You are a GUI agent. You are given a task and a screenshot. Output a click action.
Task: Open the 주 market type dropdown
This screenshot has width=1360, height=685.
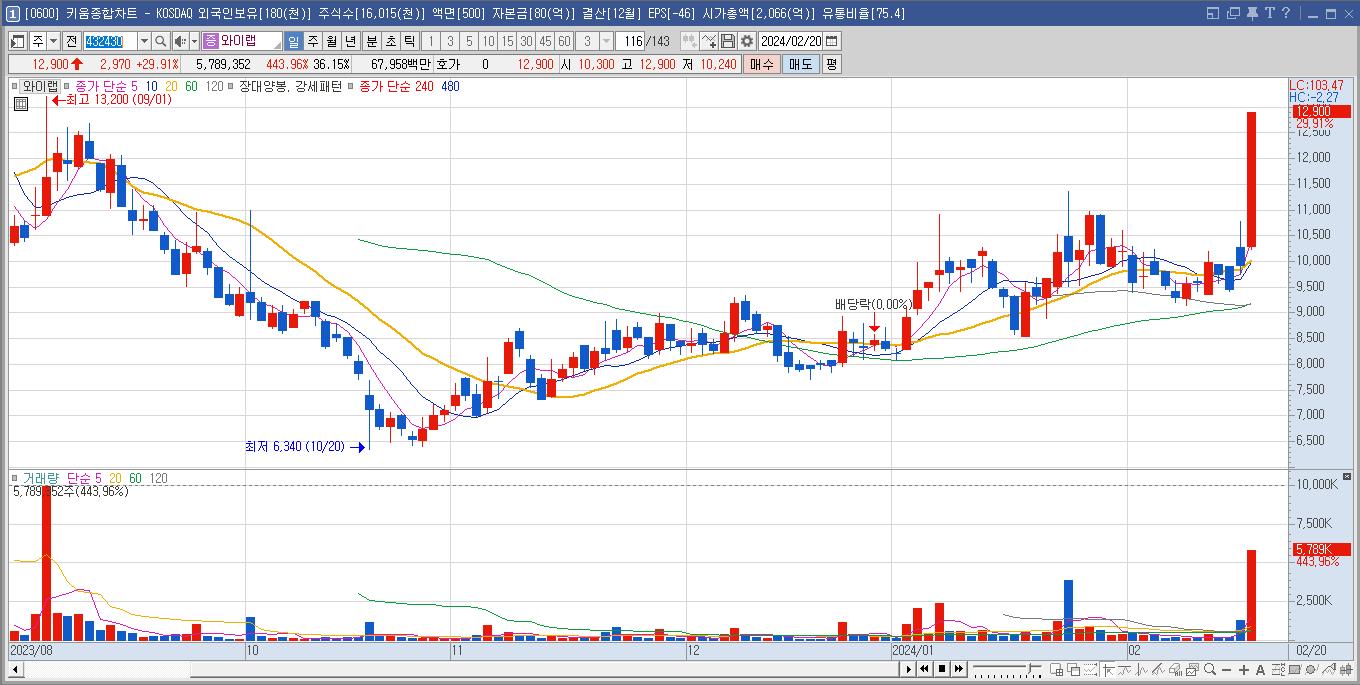[x=53, y=41]
